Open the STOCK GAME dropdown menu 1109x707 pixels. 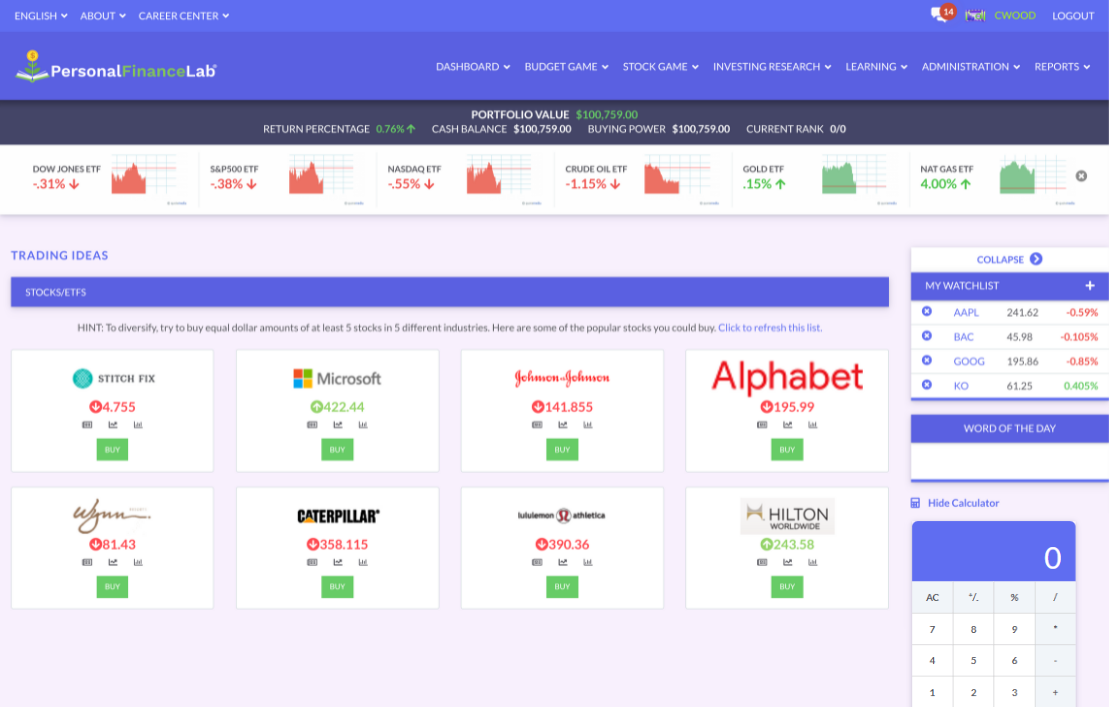[x=661, y=66]
